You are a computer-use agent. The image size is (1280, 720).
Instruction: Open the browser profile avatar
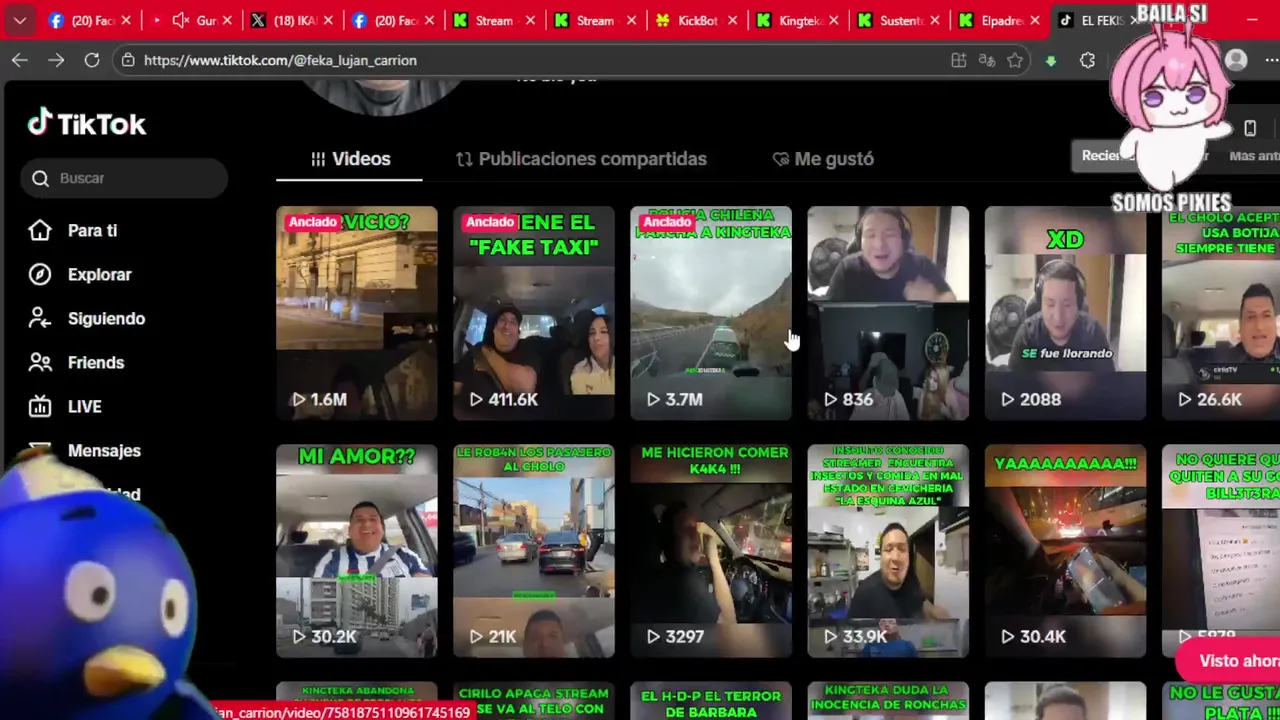click(x=1236, y=60)
